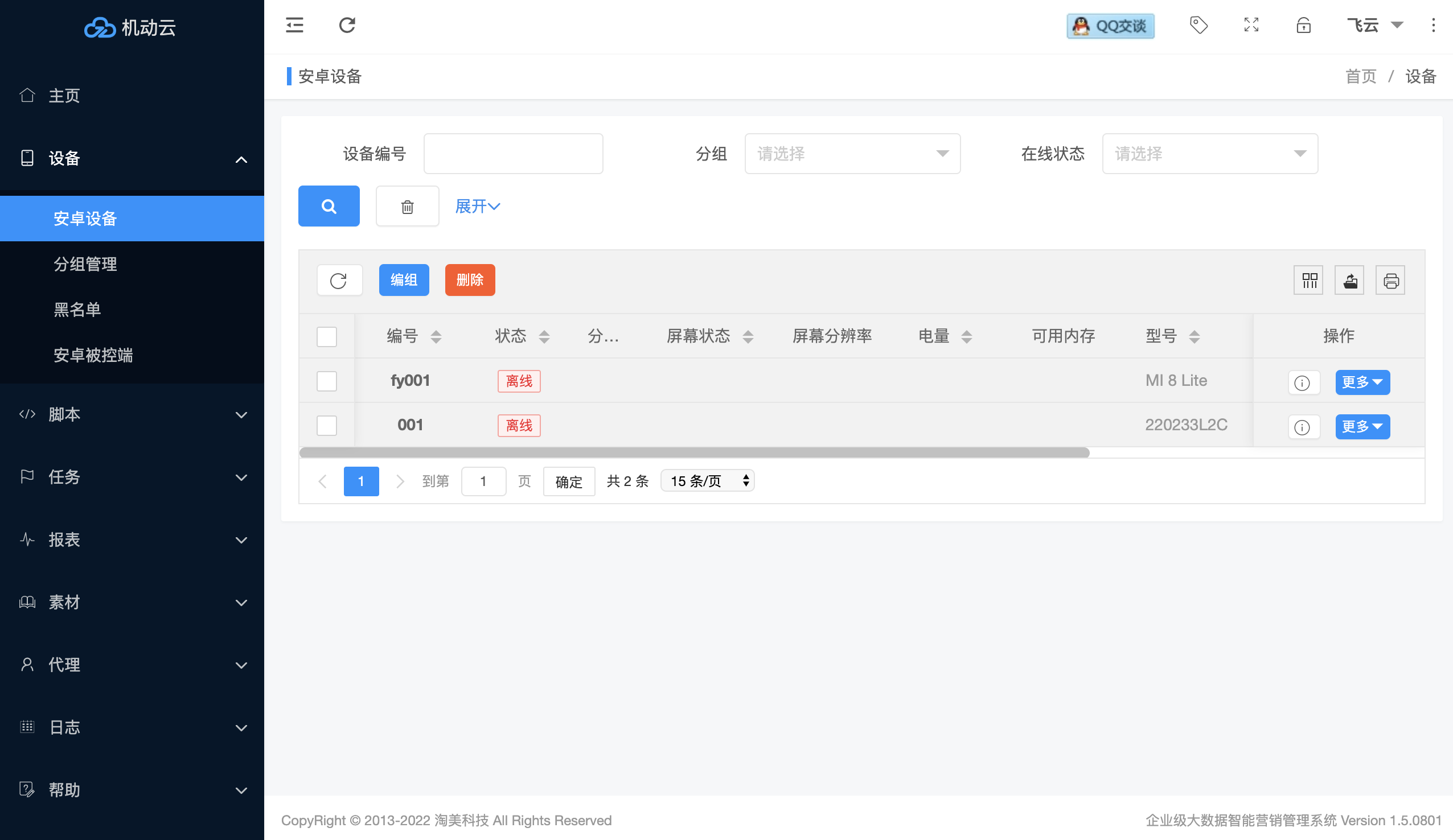Go to the previous page arrow
The width and height of the screenshot is (1453, 840).
pos(322,481)
